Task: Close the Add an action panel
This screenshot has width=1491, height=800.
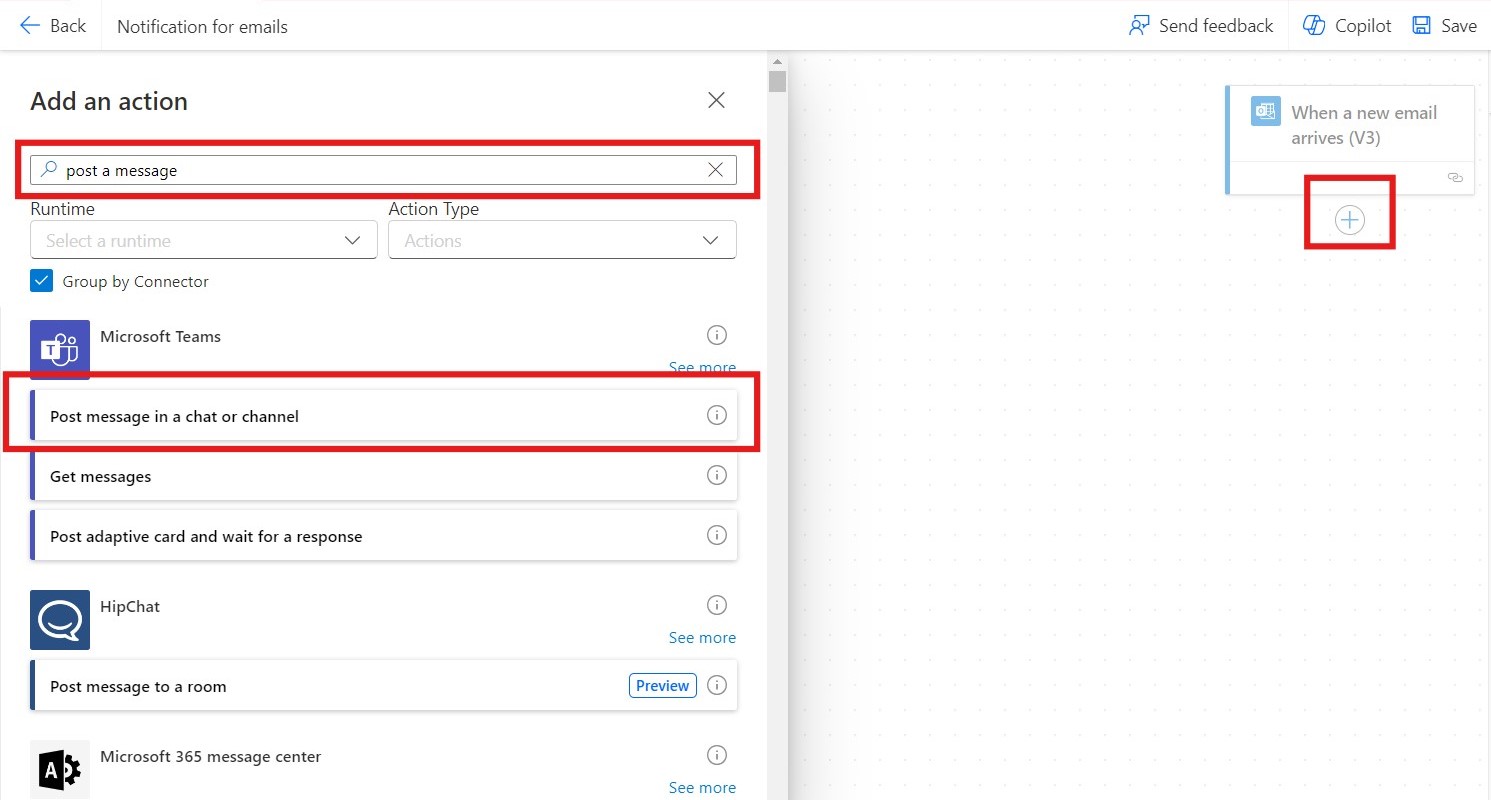Action: pos(716,100)
